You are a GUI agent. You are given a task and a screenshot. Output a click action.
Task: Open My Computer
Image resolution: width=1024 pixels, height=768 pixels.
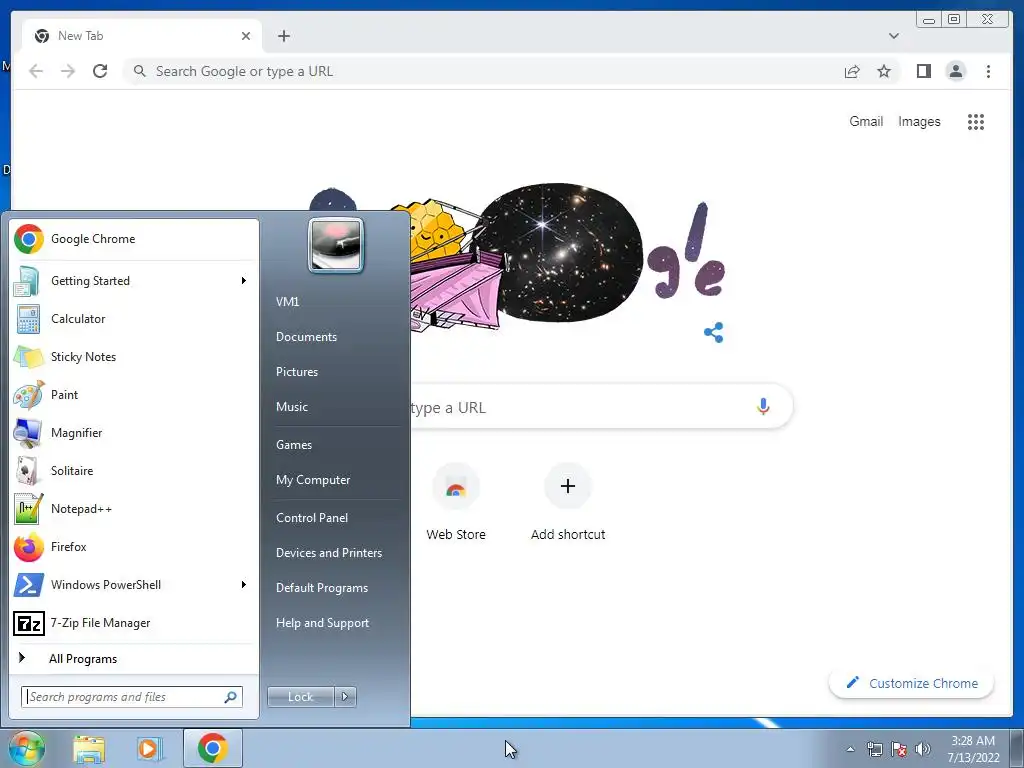[x=313, y=480]
